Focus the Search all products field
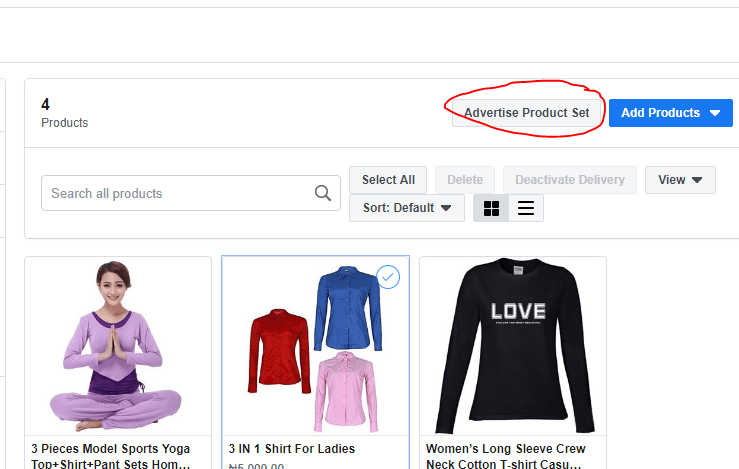 (x=191, y=193)
